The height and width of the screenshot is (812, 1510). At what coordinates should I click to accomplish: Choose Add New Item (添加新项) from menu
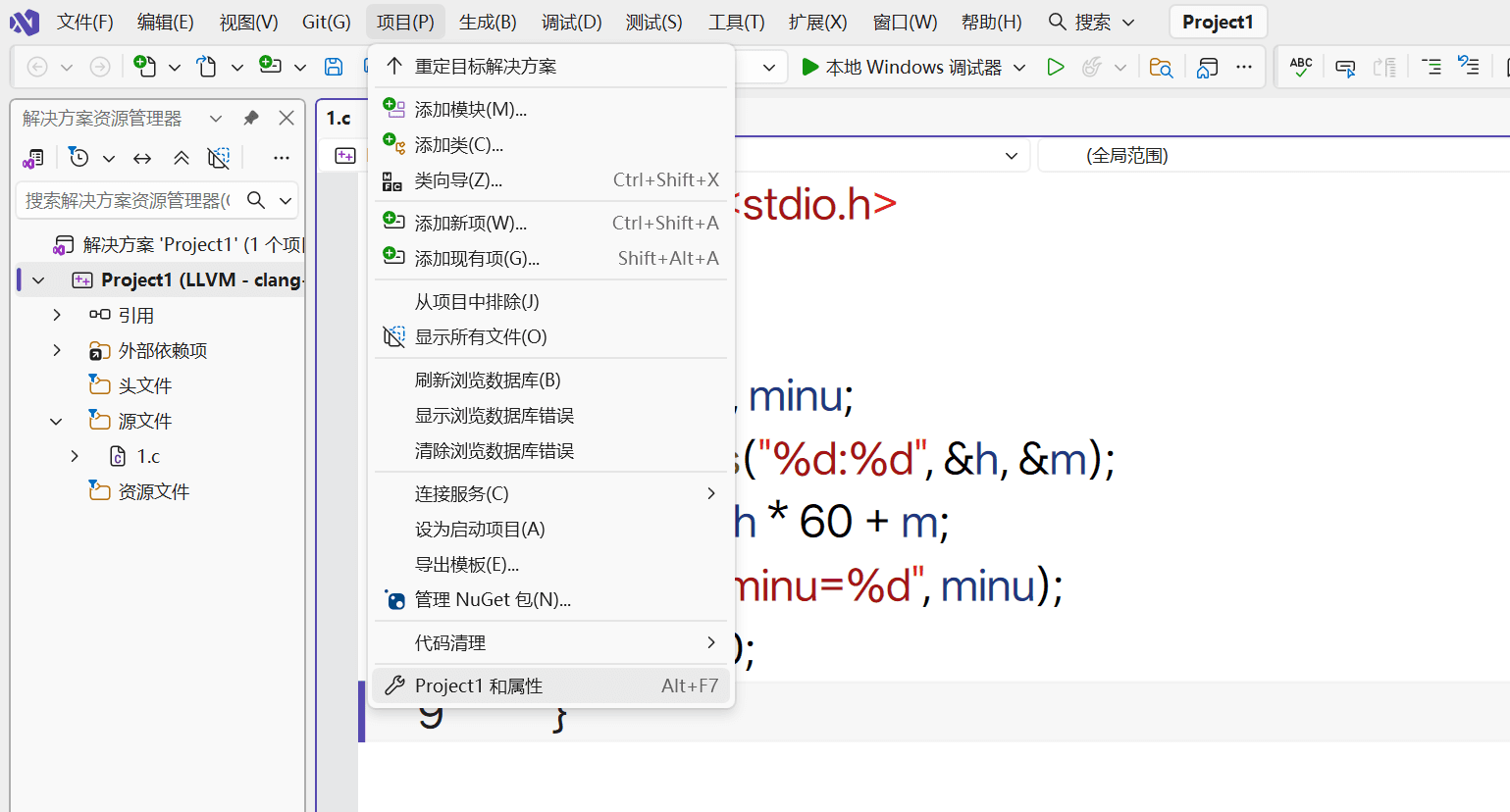coord(471,224)
